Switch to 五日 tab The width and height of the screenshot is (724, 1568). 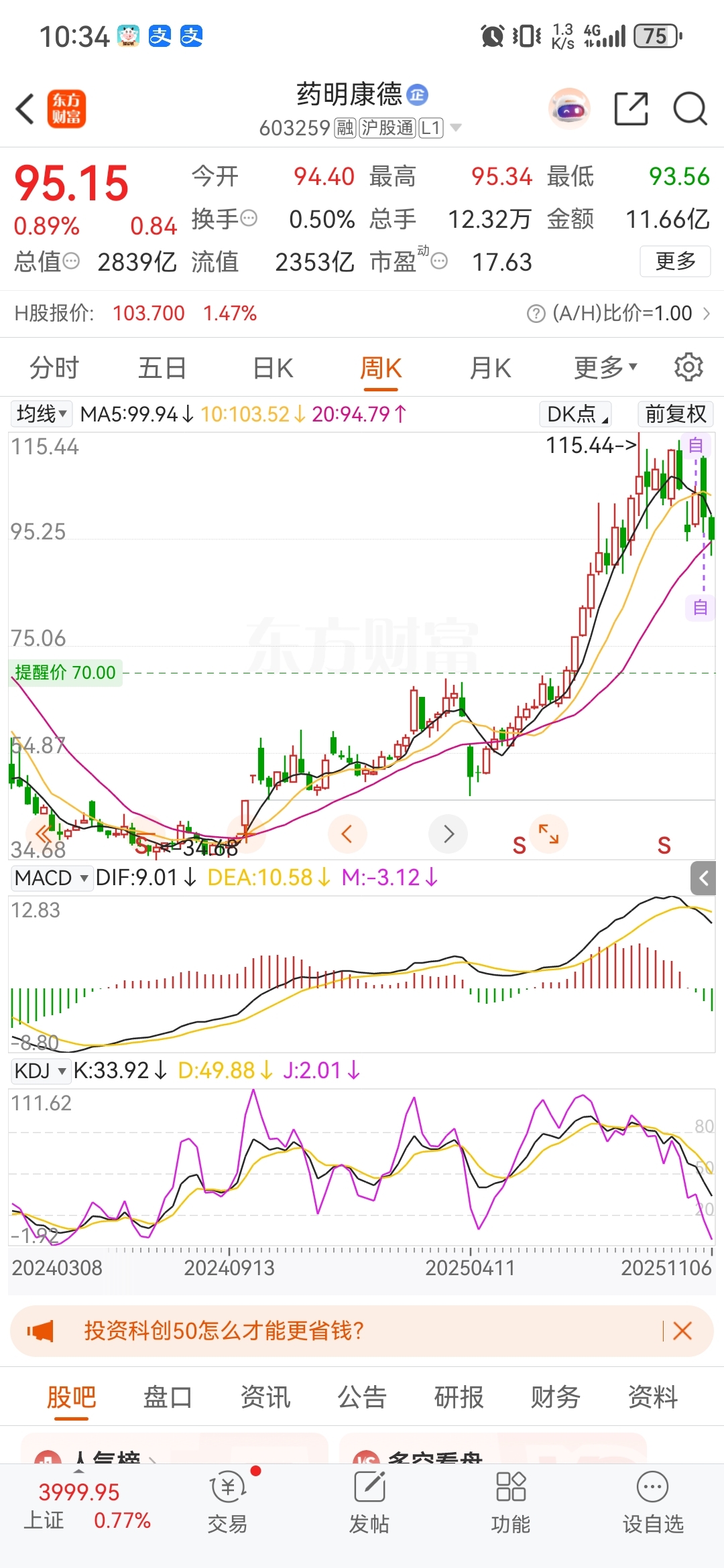162,368
